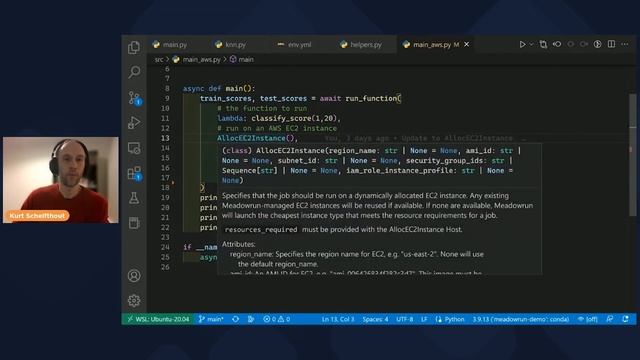Click the WSL: Ubuntu-20.04 remote indicator
This screenshot has width=640, height=360.
[158, 319]
